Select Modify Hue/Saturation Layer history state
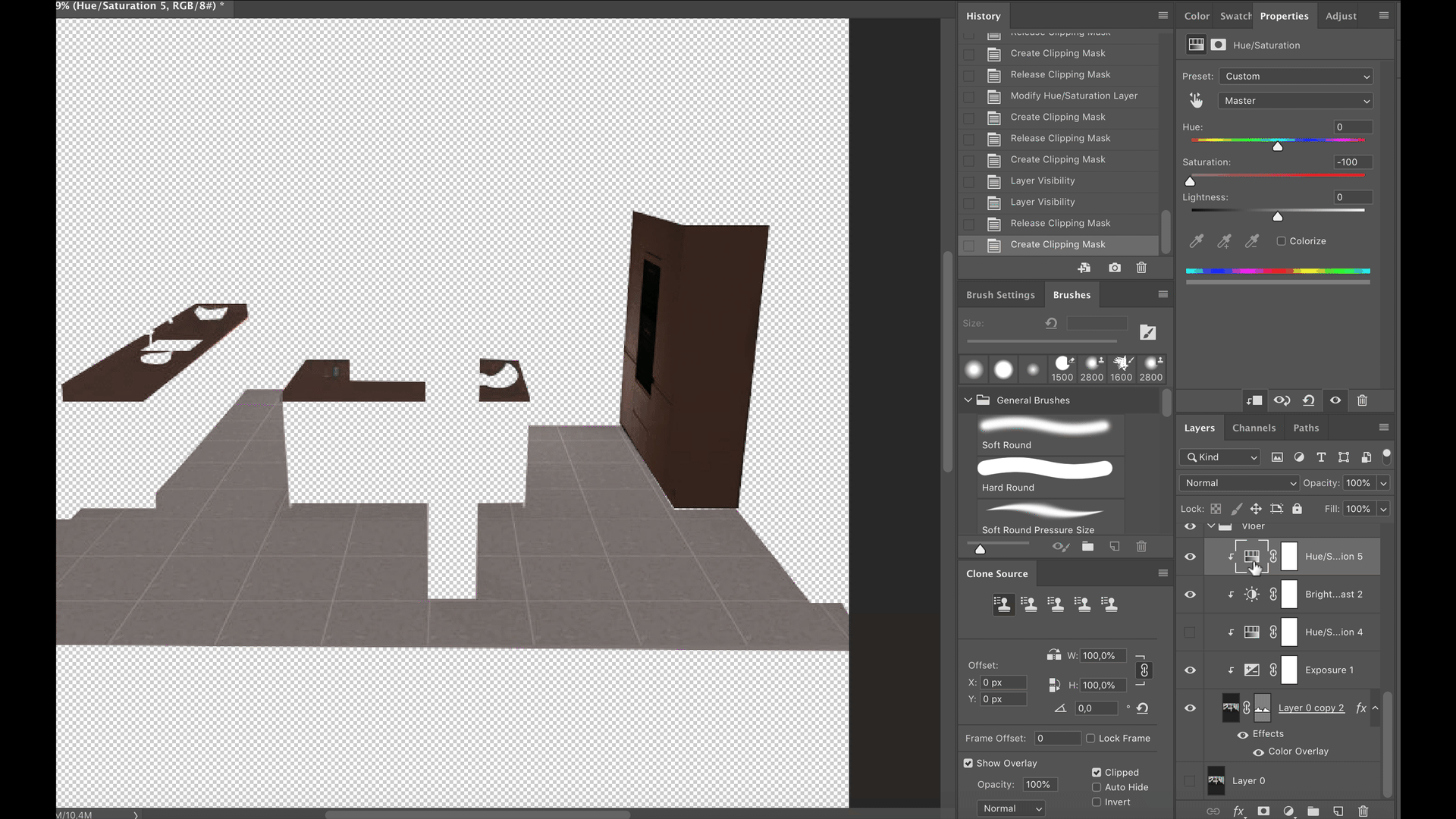Image resolution: width=1456 pixels, height=819 pixels. [1073, 96]
